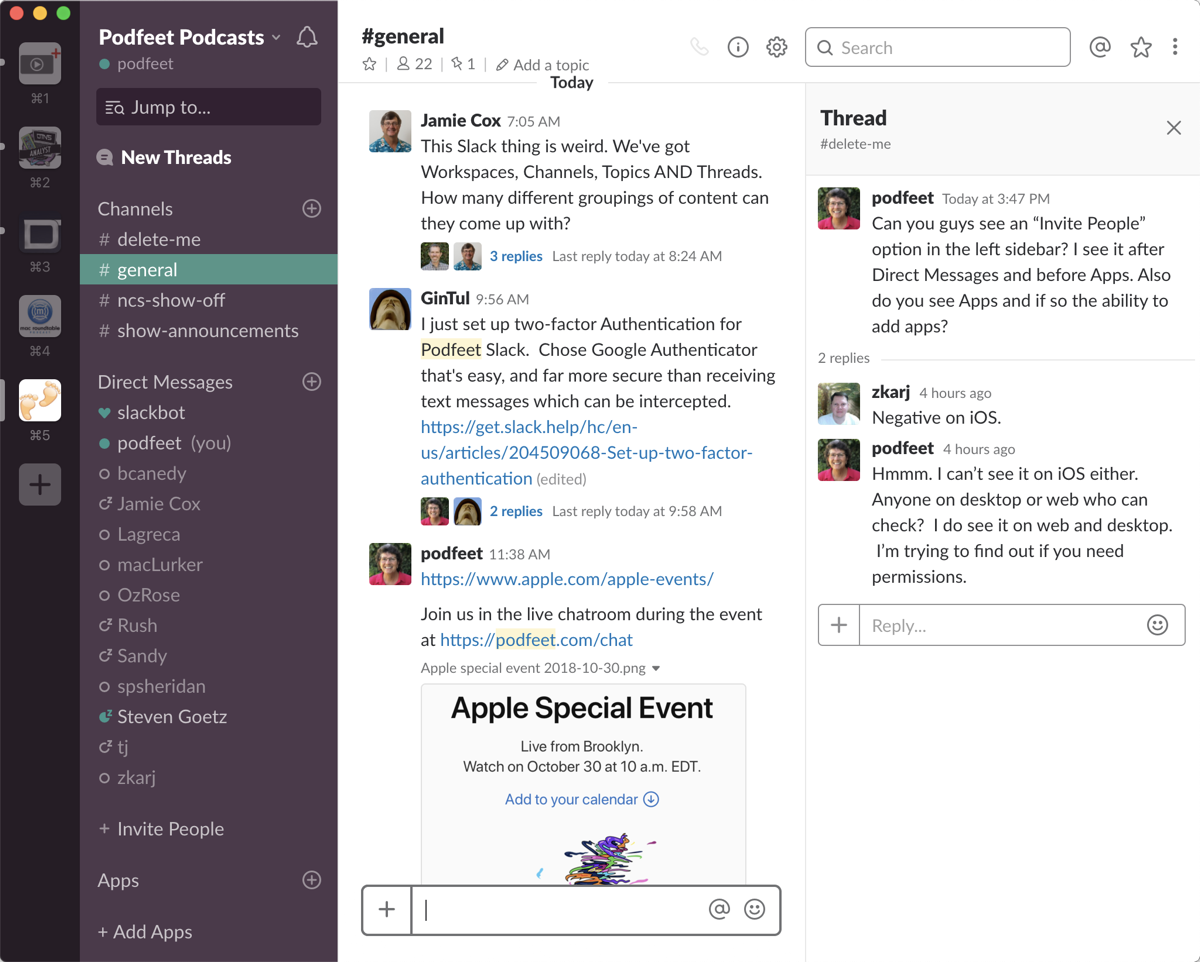This screenshot has width=1200, height=962.
Task: Switch to second workspace icon ⌘2
Action: 40,148
